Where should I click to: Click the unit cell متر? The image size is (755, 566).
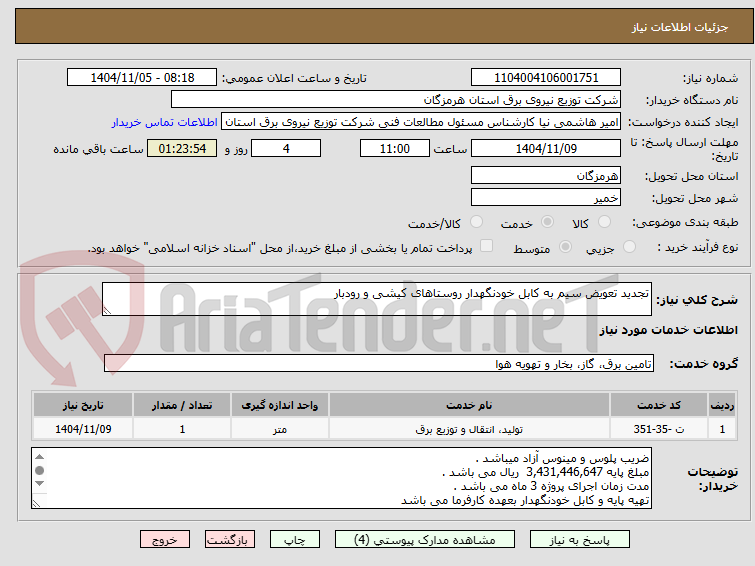pyautogui.click(x=280, y=429)
